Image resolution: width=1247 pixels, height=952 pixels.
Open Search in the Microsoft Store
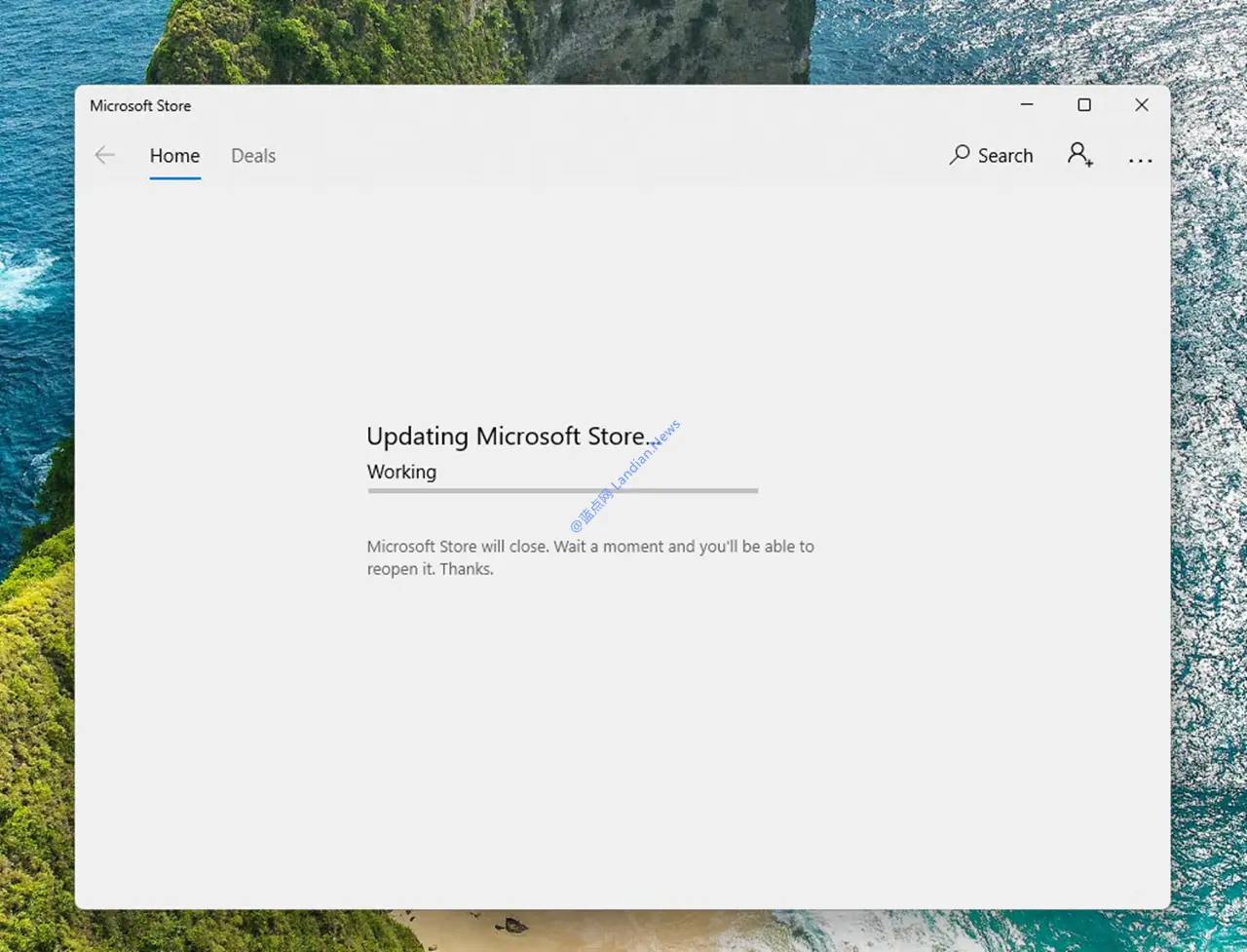tap(991, 155)
